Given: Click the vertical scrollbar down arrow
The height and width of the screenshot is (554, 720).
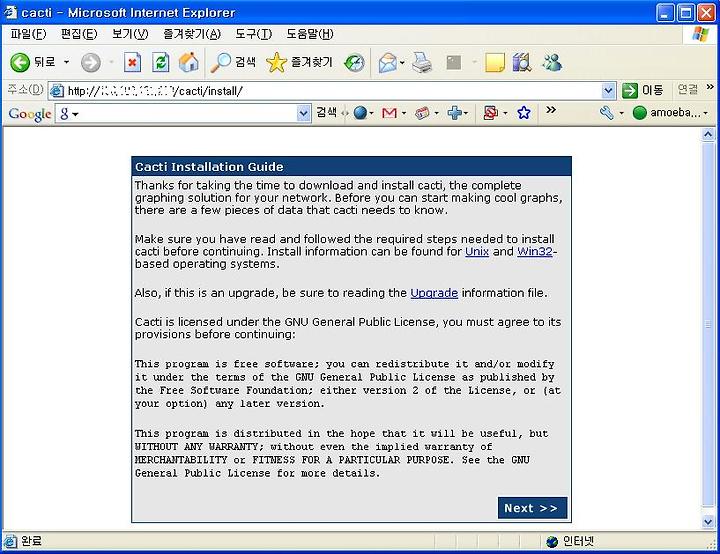Looking at the screenshot, I should pyautogui.click(x=708, y=521).
